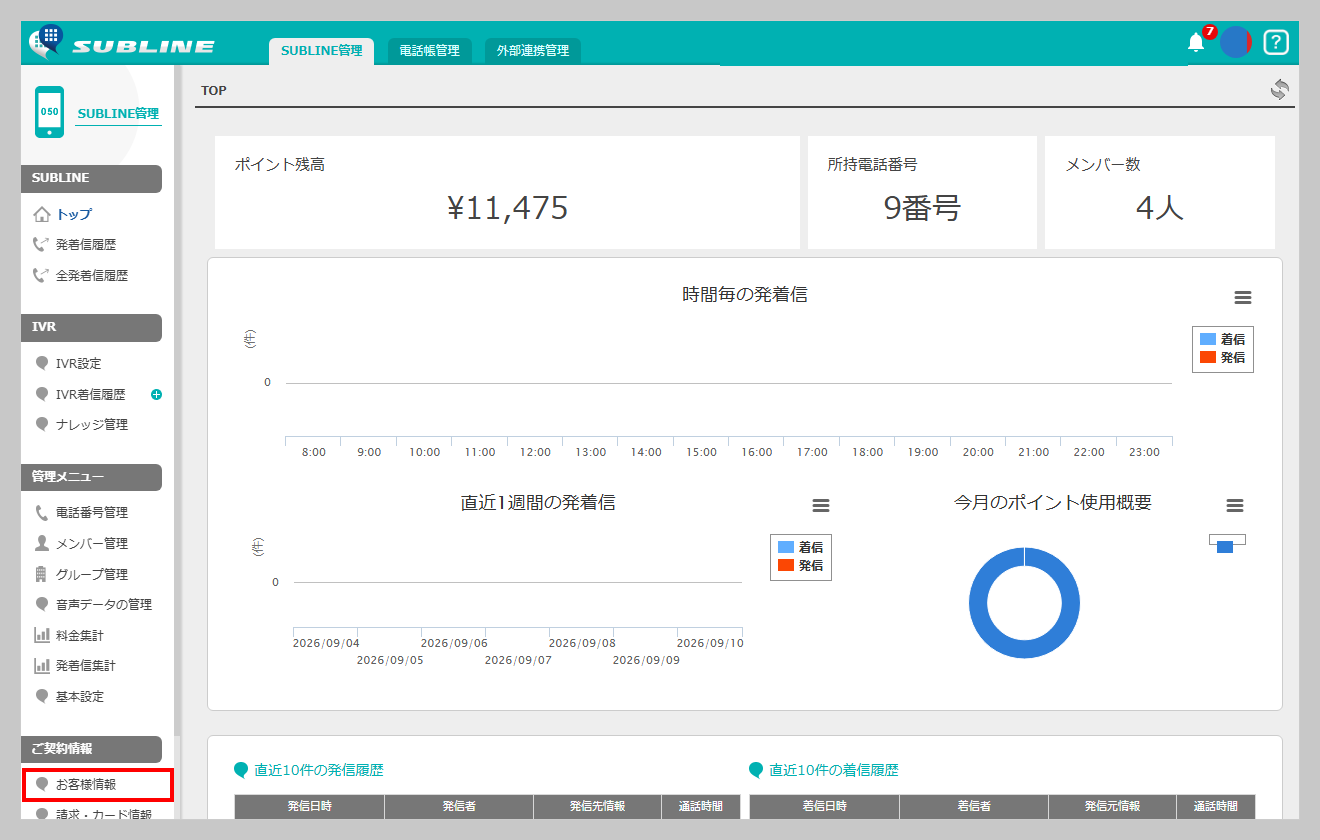
Task: Click the SUBLINE logo icon
Action: (x=46, y=42)
